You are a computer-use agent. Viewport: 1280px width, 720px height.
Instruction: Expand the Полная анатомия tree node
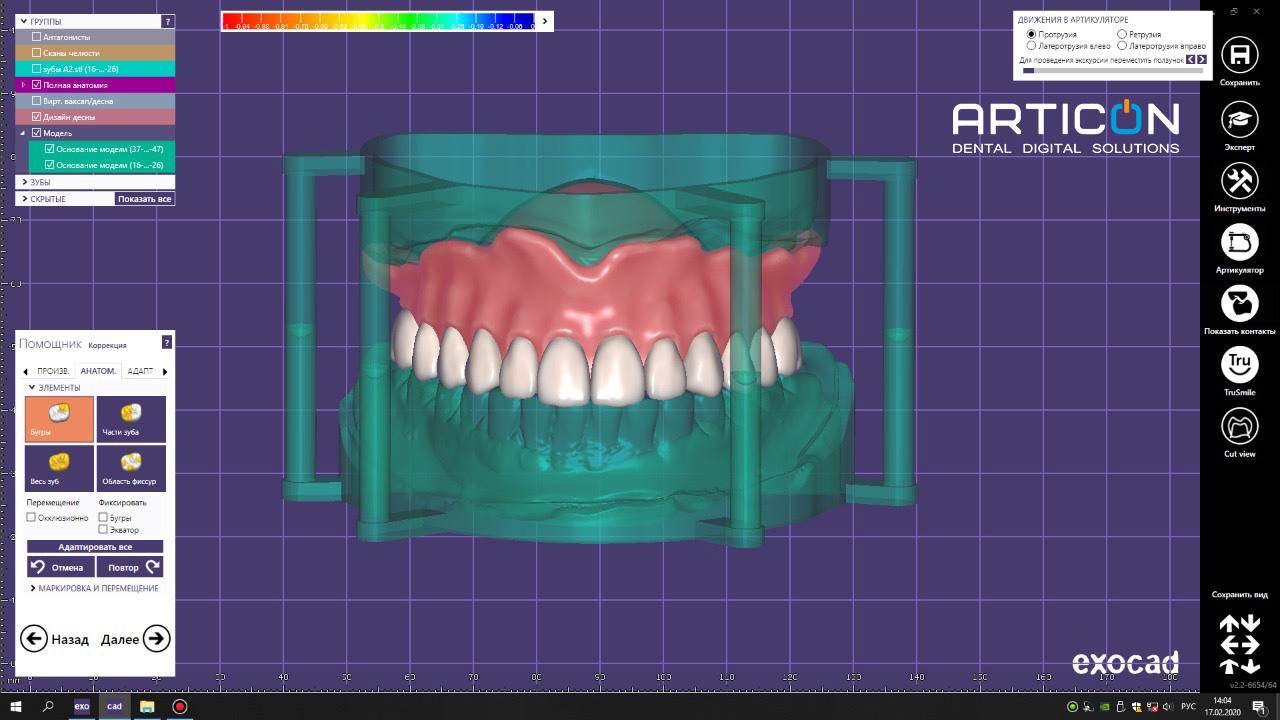23,85
